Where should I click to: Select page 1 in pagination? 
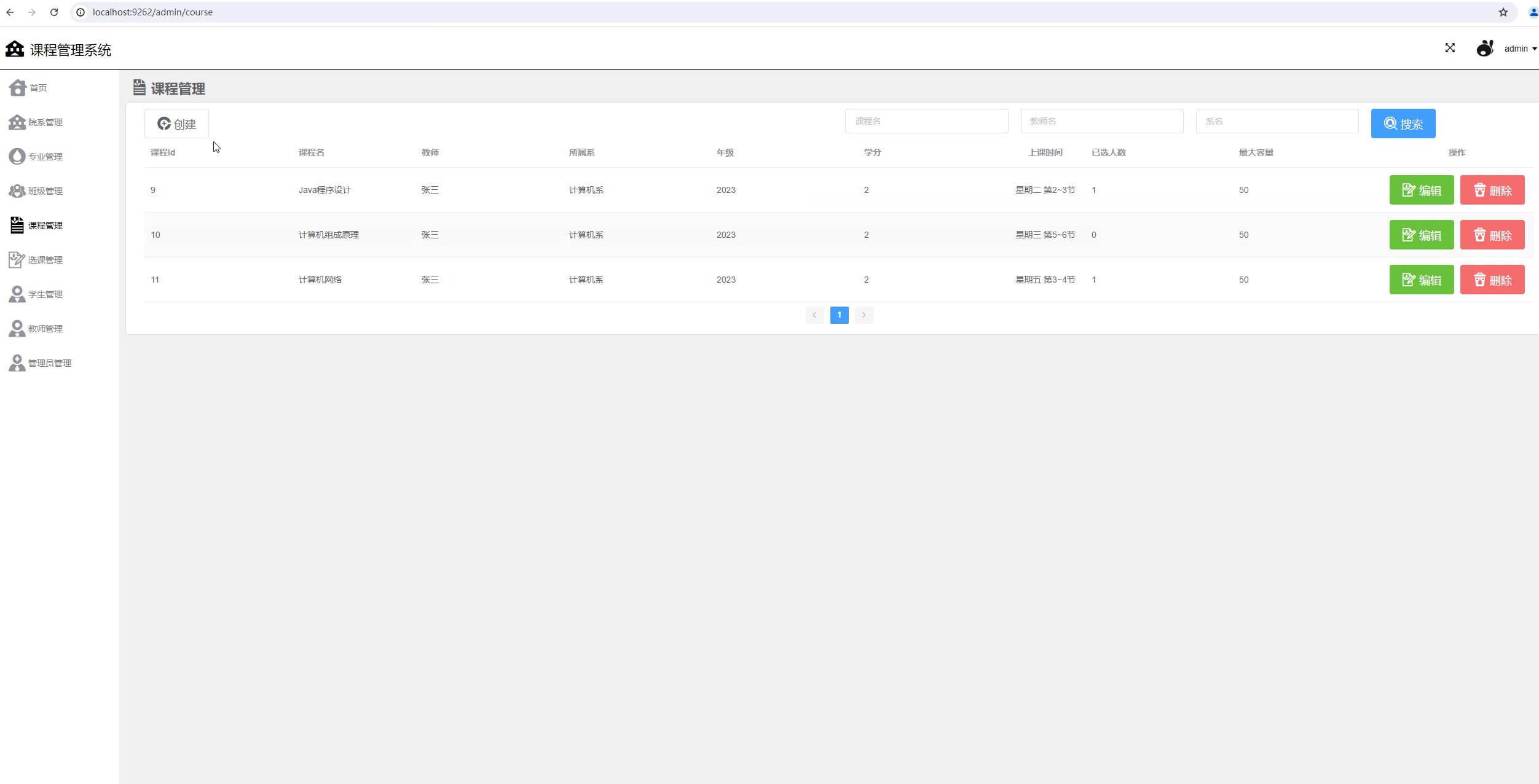[839, 315]
